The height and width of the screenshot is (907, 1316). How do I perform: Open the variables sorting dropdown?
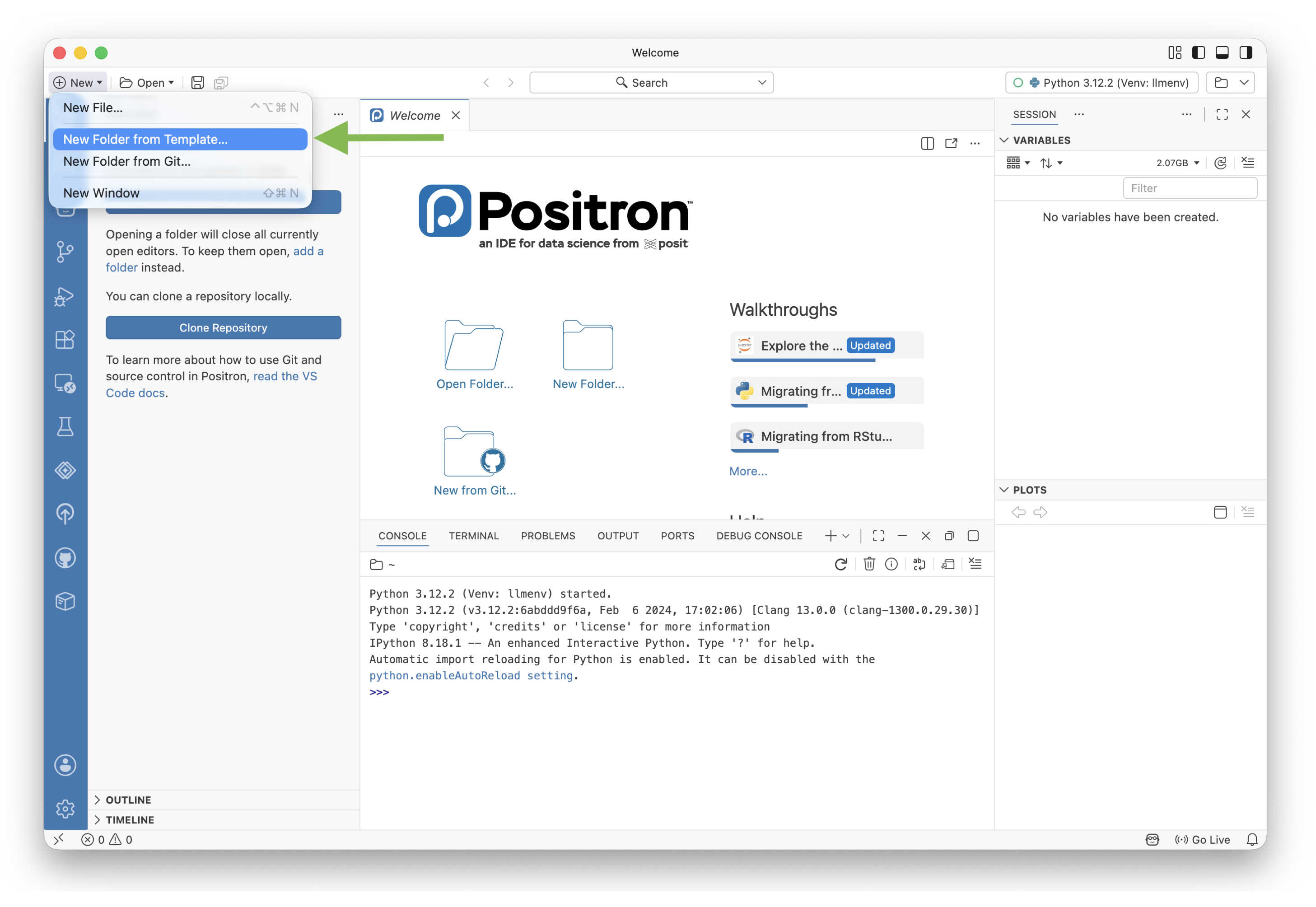pos(1050,163)
